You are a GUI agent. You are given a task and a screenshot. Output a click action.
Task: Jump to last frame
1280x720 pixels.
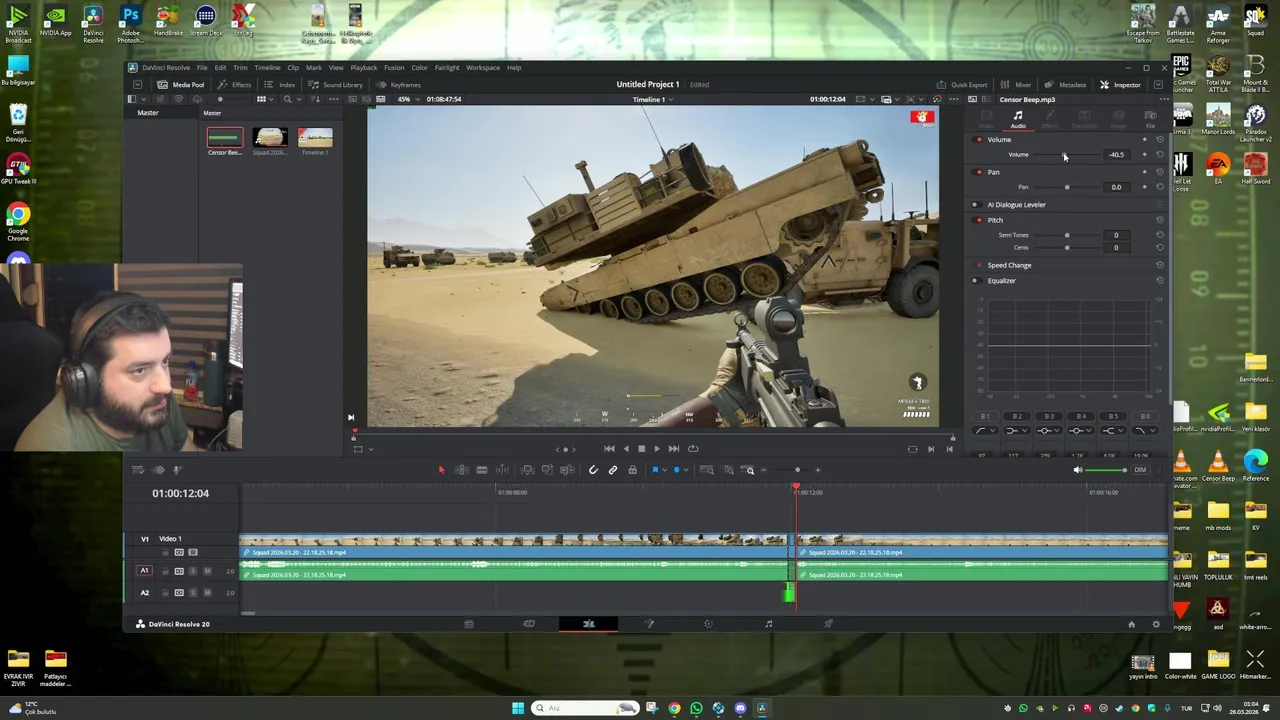(x=674, y=449)
